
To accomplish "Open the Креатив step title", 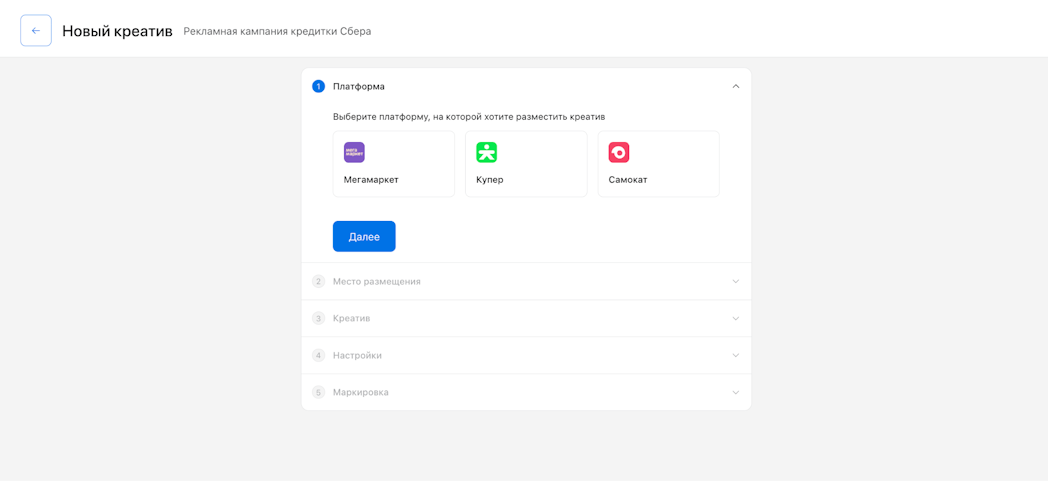I will [x=352, y=318].
